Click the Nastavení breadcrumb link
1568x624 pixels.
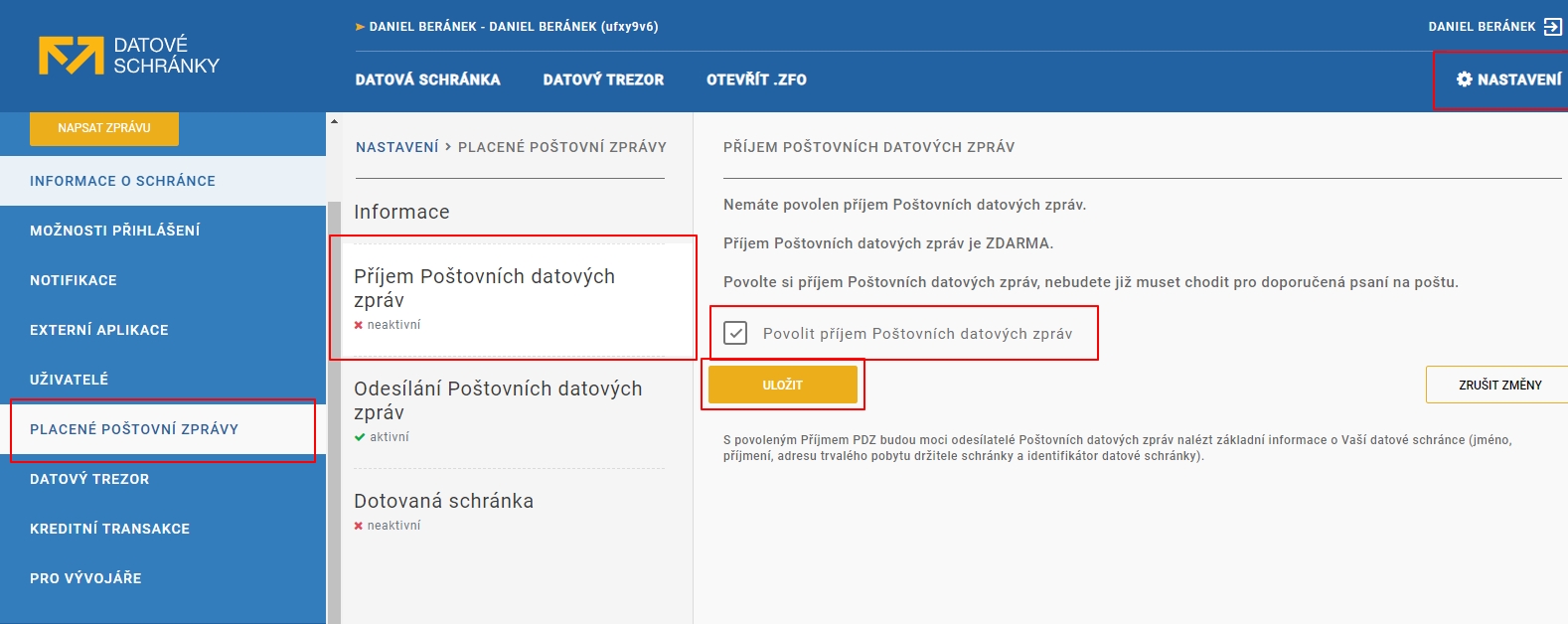pos(396,147)
